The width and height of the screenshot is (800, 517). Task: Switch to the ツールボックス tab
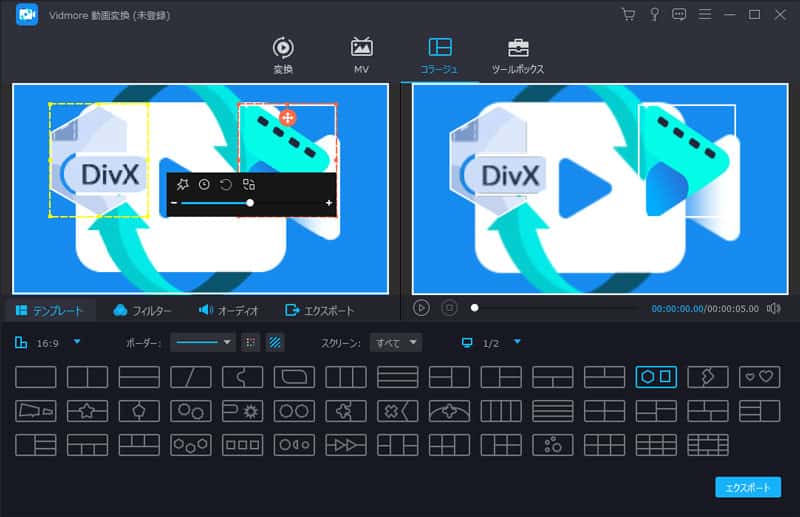(x=518, y=56)
